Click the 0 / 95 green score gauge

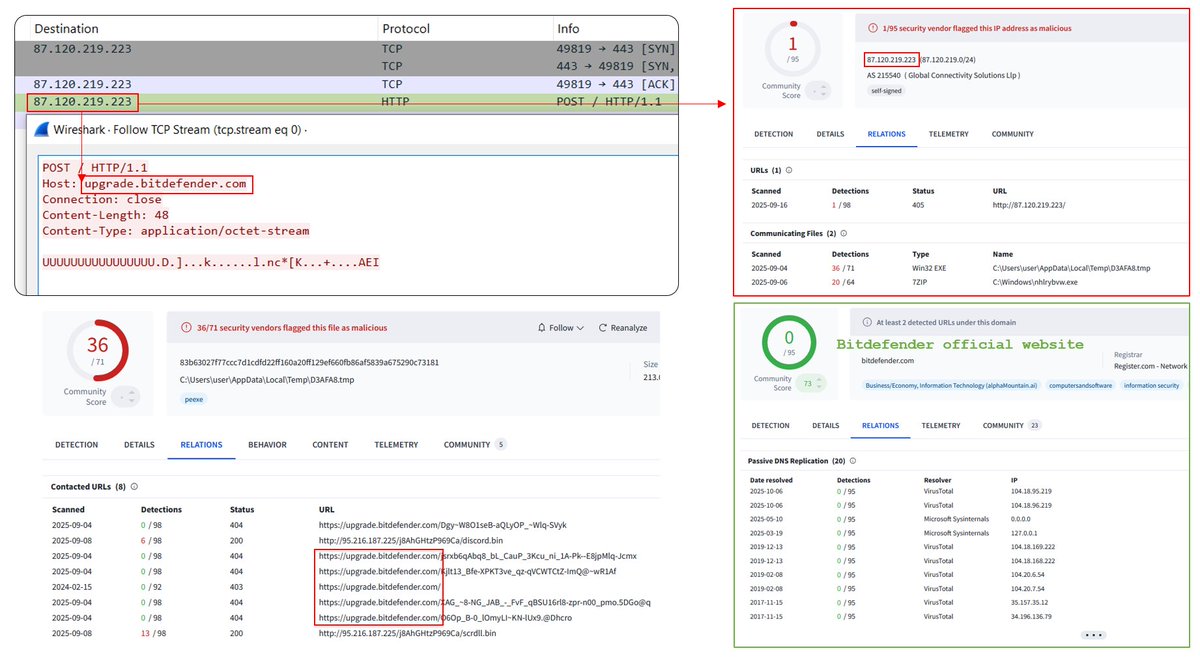click(790, 342)
